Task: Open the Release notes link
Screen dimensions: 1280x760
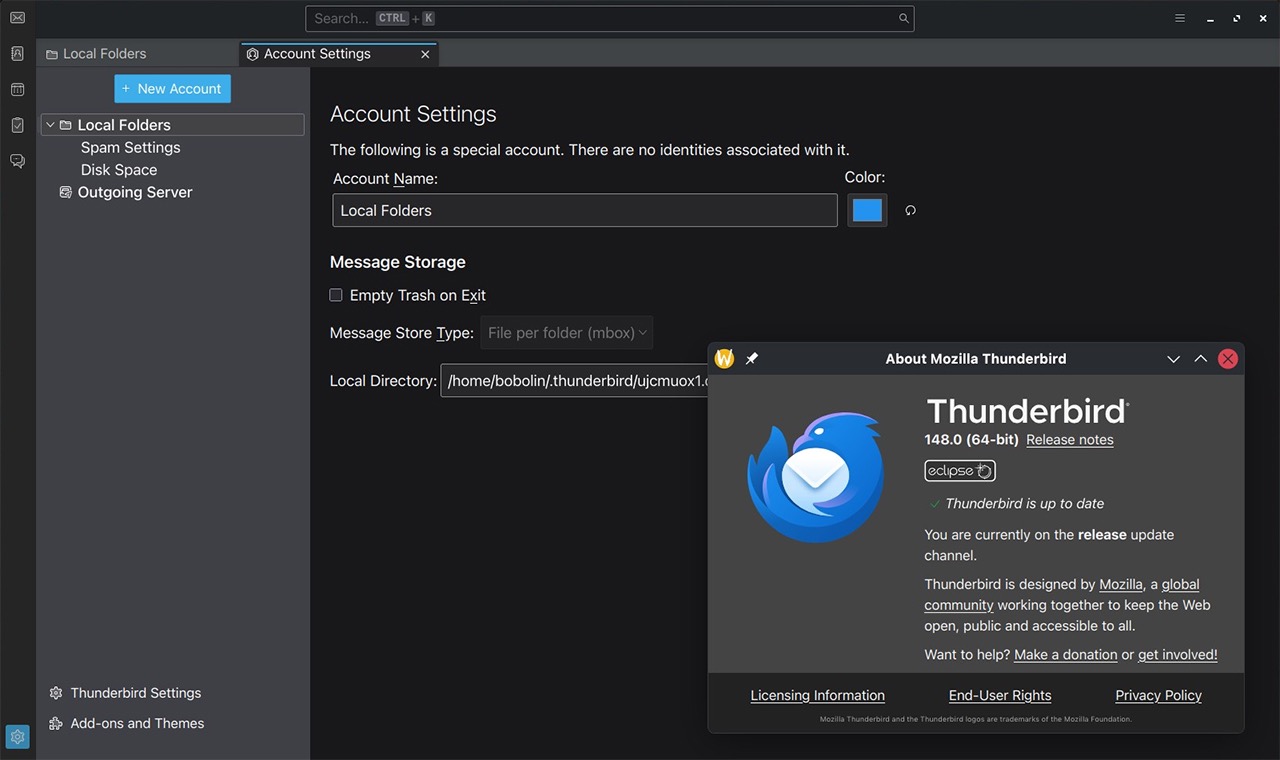Action: [x=1069, y=439]
